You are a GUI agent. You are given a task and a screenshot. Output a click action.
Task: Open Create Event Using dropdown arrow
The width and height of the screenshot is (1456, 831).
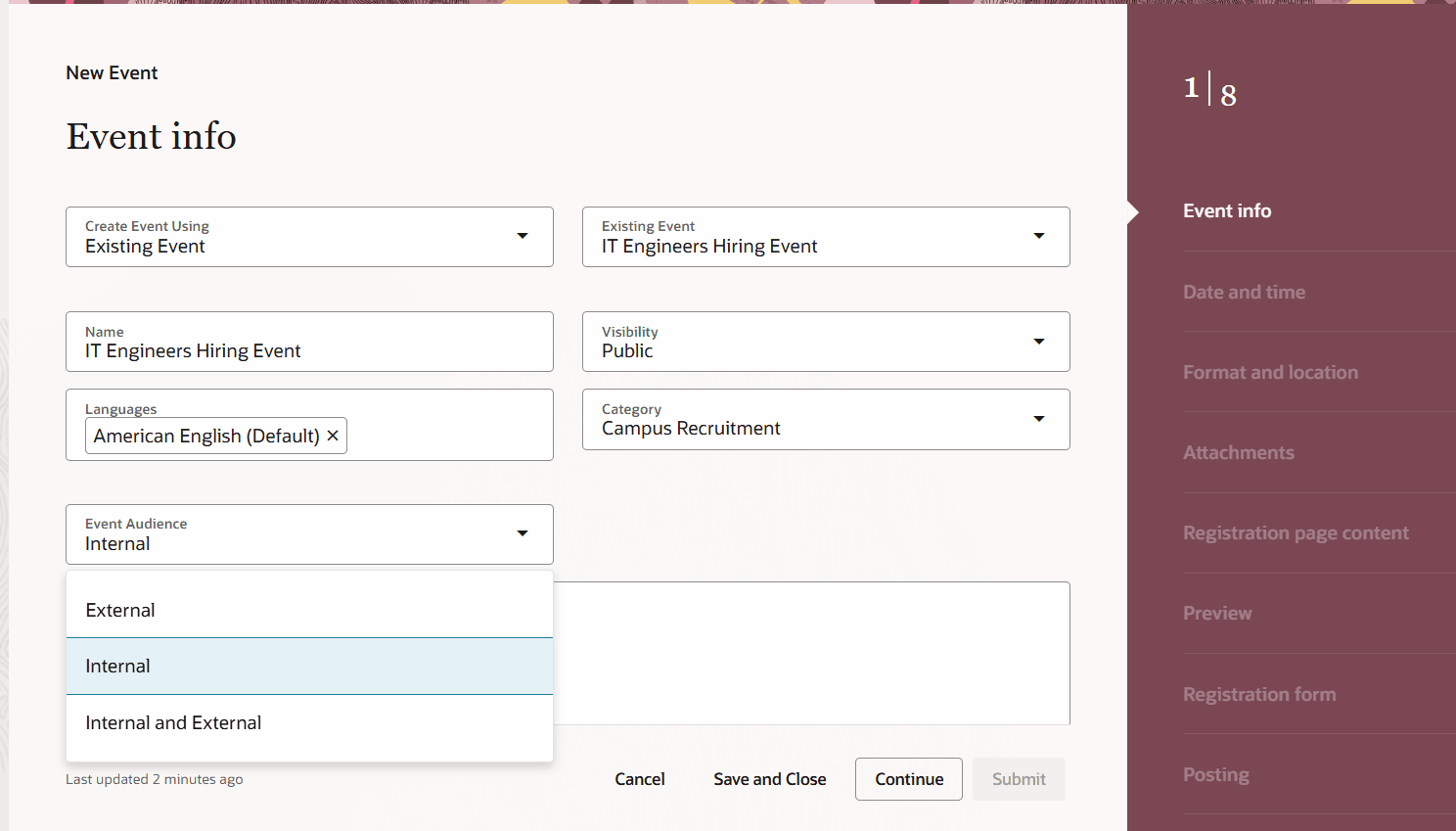click(523, 236)
